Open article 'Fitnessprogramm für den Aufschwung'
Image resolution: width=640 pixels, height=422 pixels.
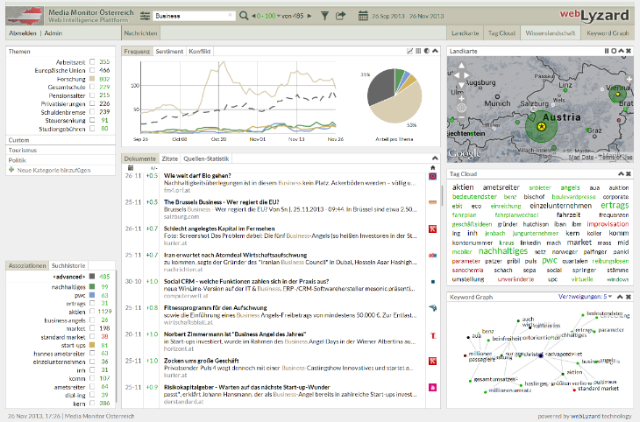pyautogui.click(x=216, y=308)
